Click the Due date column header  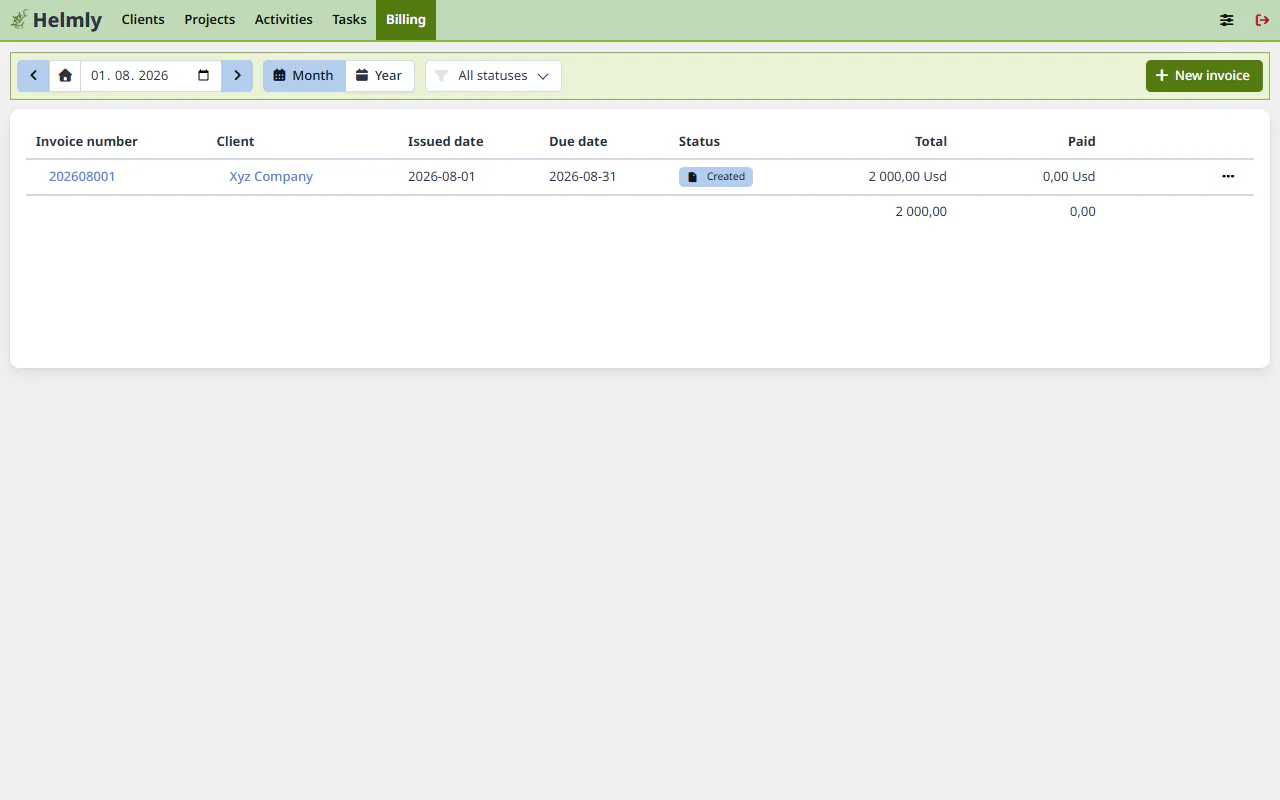578,141
